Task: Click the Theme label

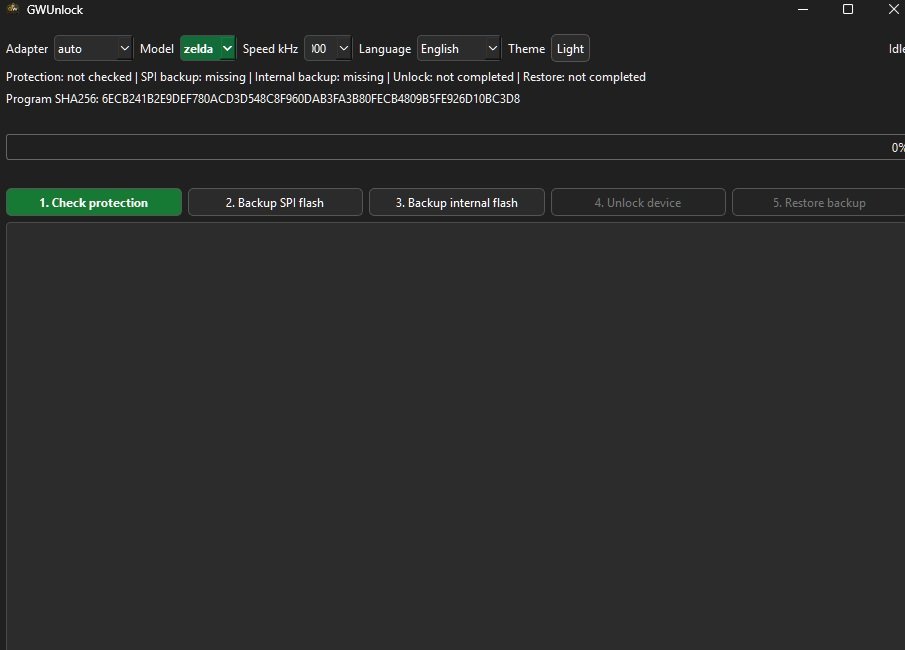Action: (x=526, y=49)
